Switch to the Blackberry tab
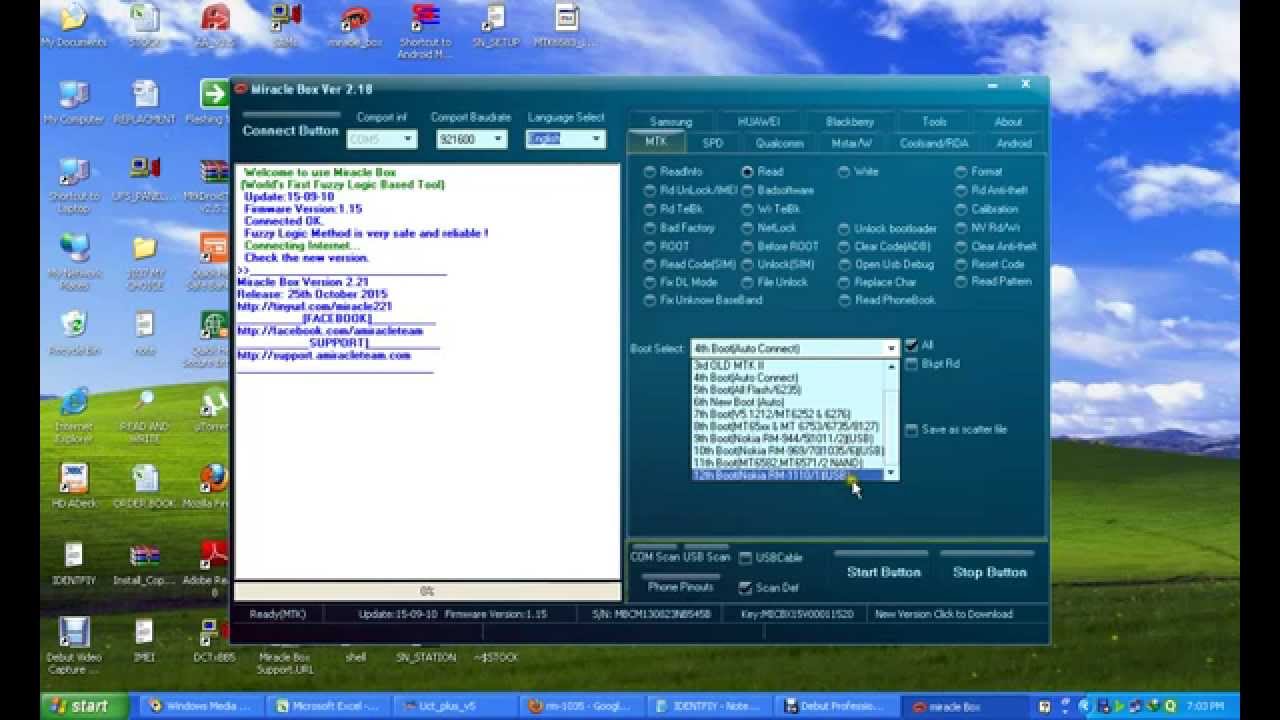Image resolution: width=1280 pixels, height=720 pixels. pyautogui.click(x=850, y=122)
